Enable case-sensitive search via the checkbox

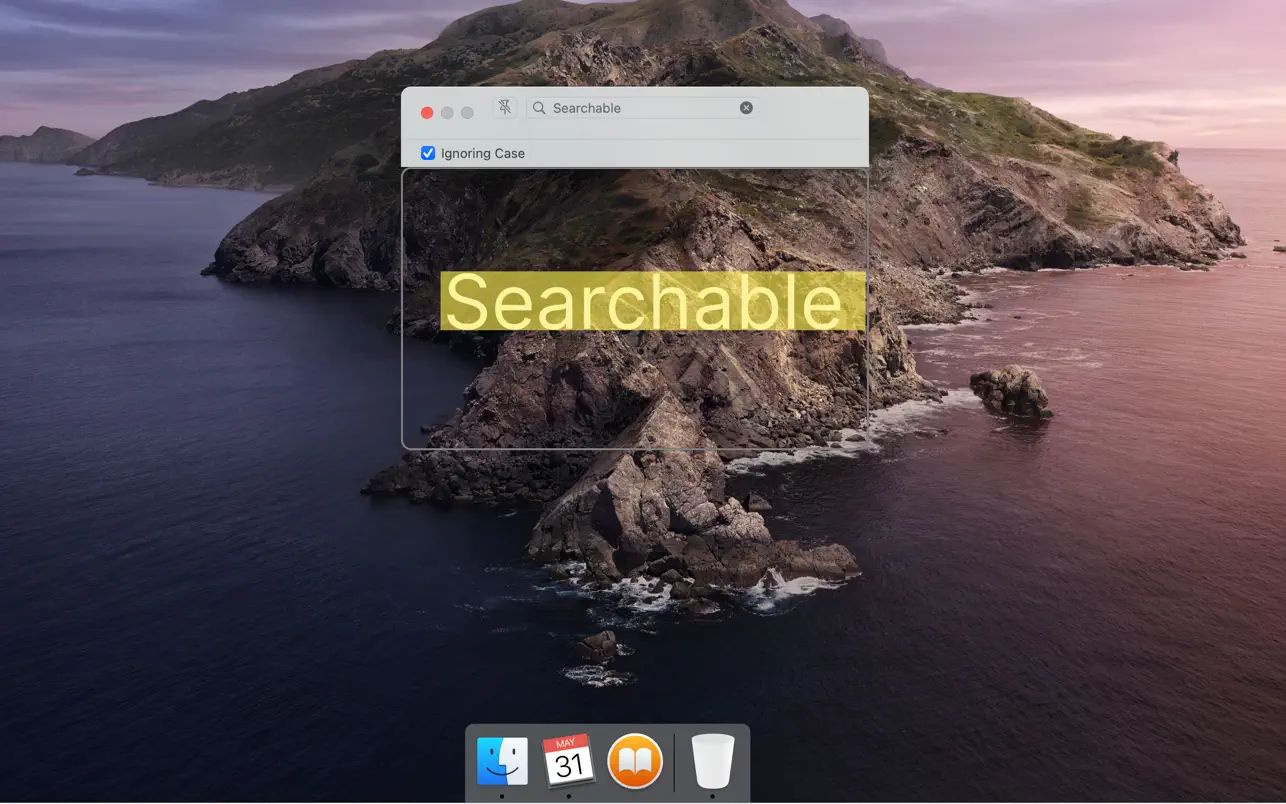(x=428, y=152)
